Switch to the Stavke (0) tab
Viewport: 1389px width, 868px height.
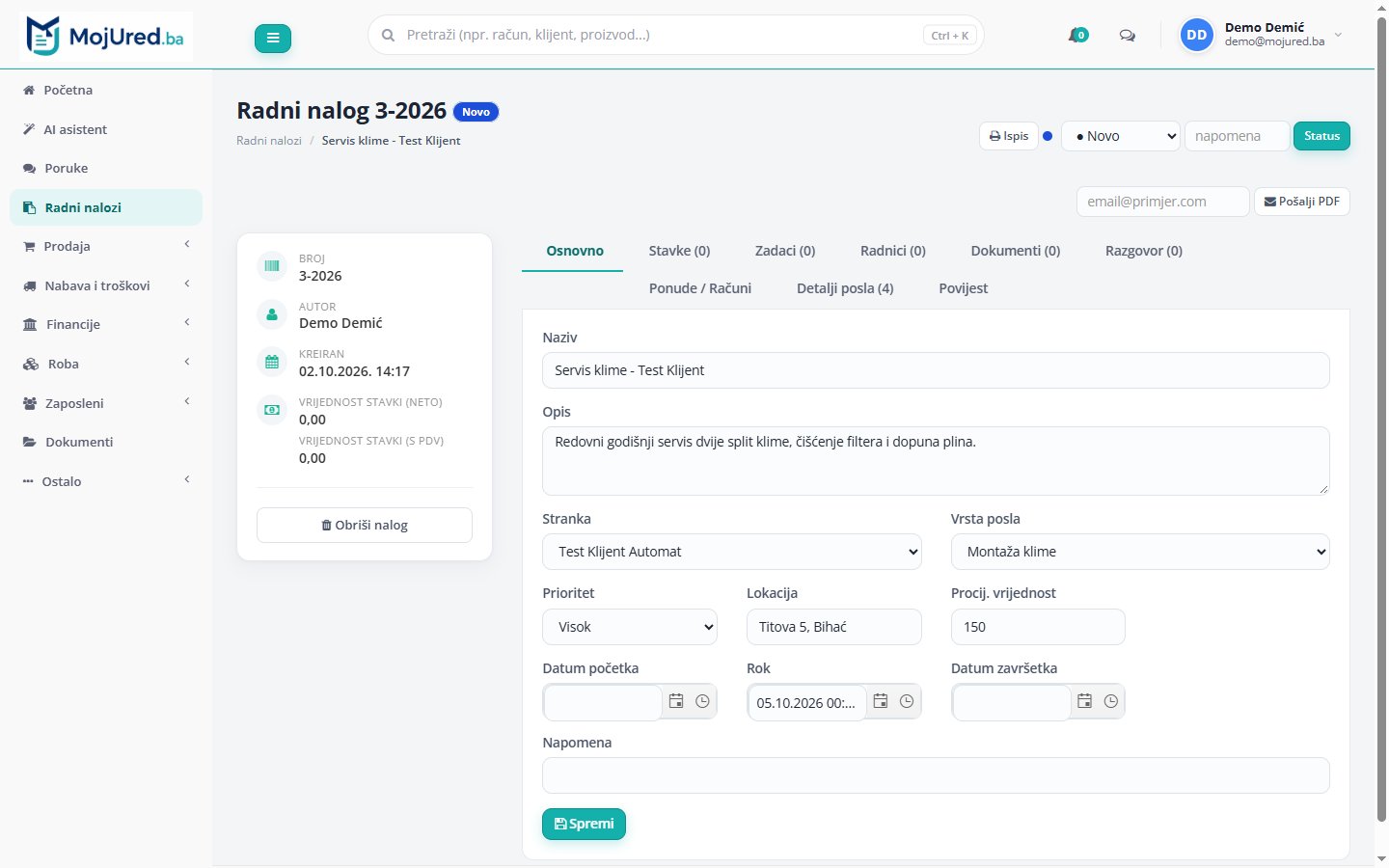coord(679,251)
